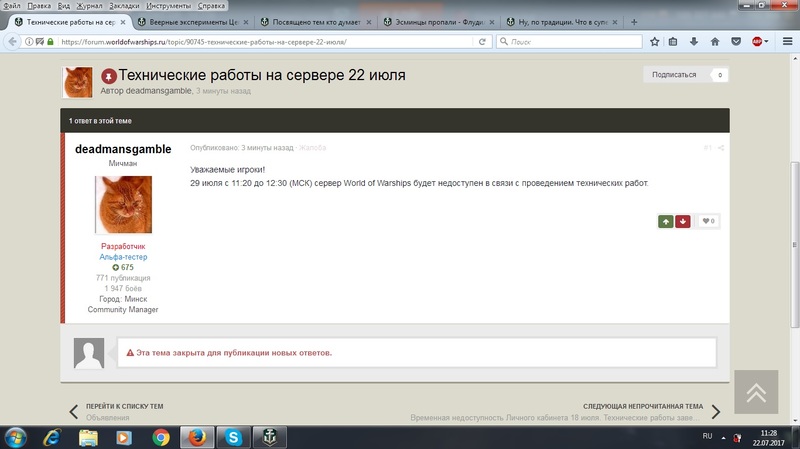Open the Инструменты menu
Image resolution: width=800 pixels, height=449 pixels.
168,6
